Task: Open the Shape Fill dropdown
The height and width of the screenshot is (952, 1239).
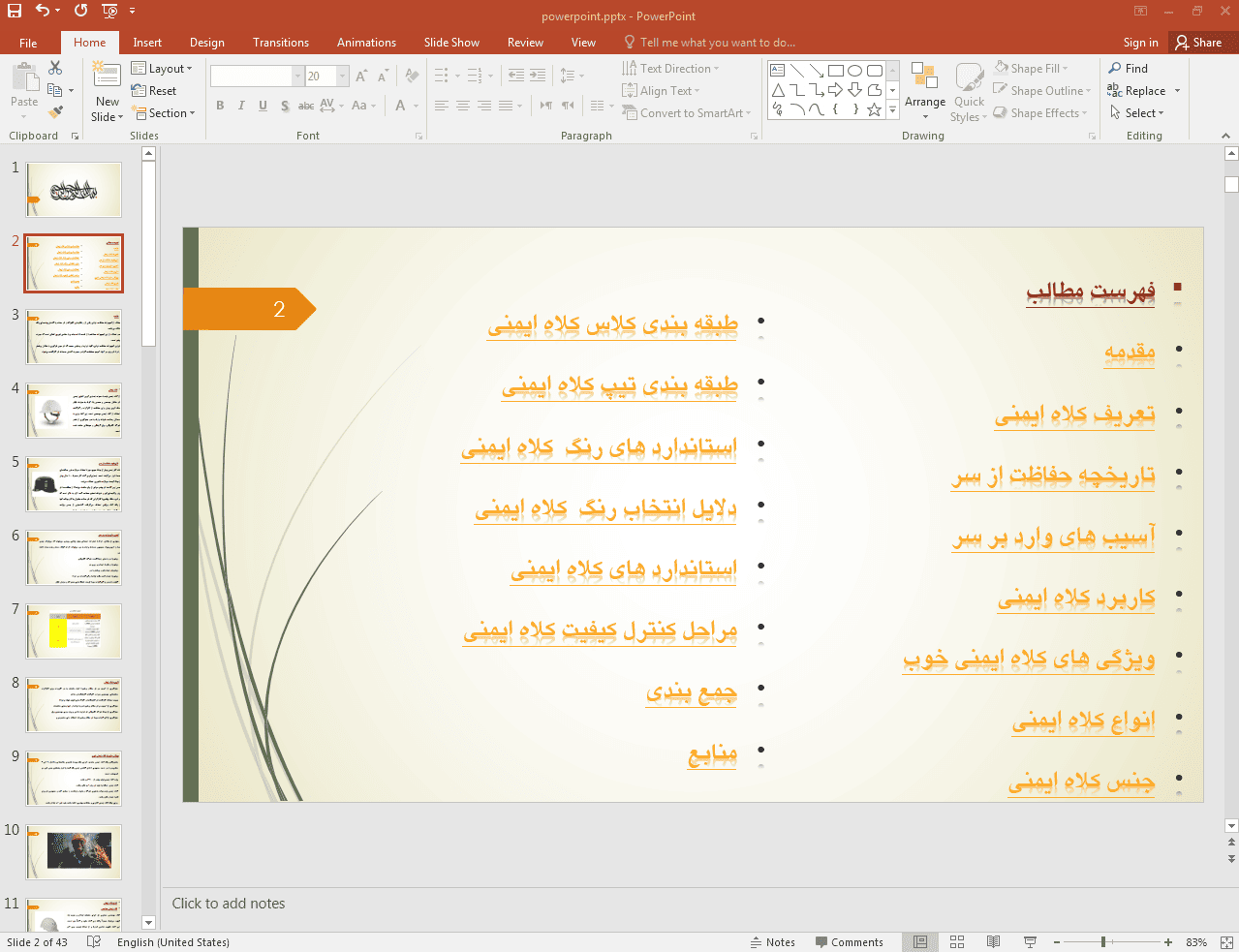Action: (1032, 69)
